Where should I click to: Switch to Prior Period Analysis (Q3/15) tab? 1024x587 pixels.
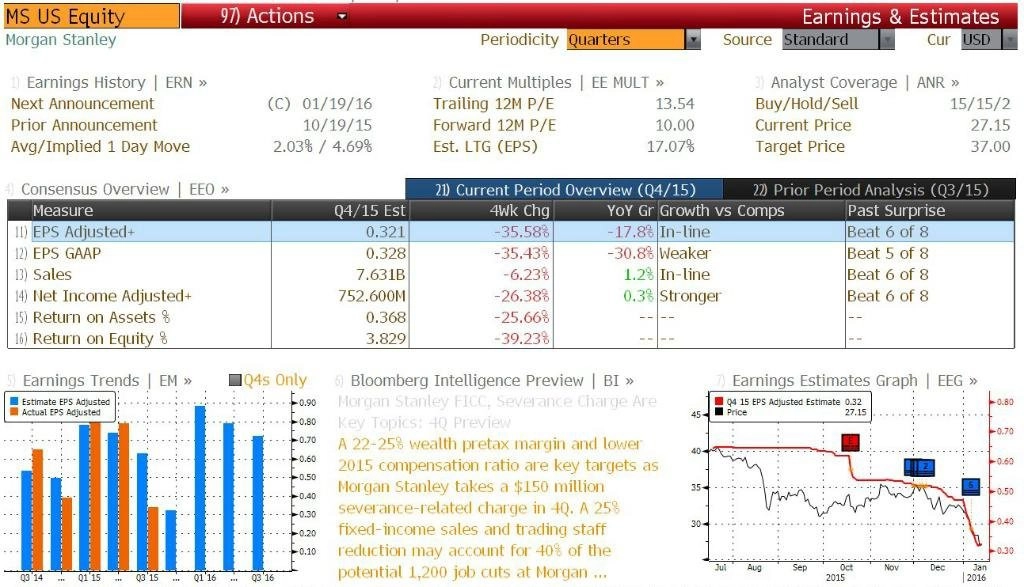[870, 190]
